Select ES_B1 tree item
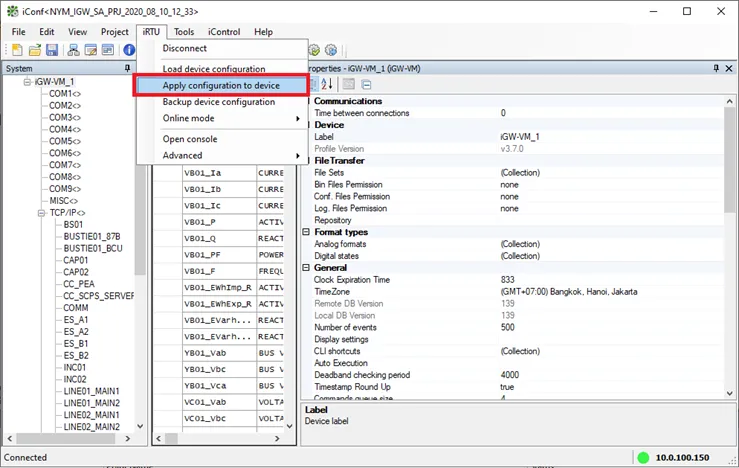This screenshot has height=468, width=739. click(x=76, y=344)
